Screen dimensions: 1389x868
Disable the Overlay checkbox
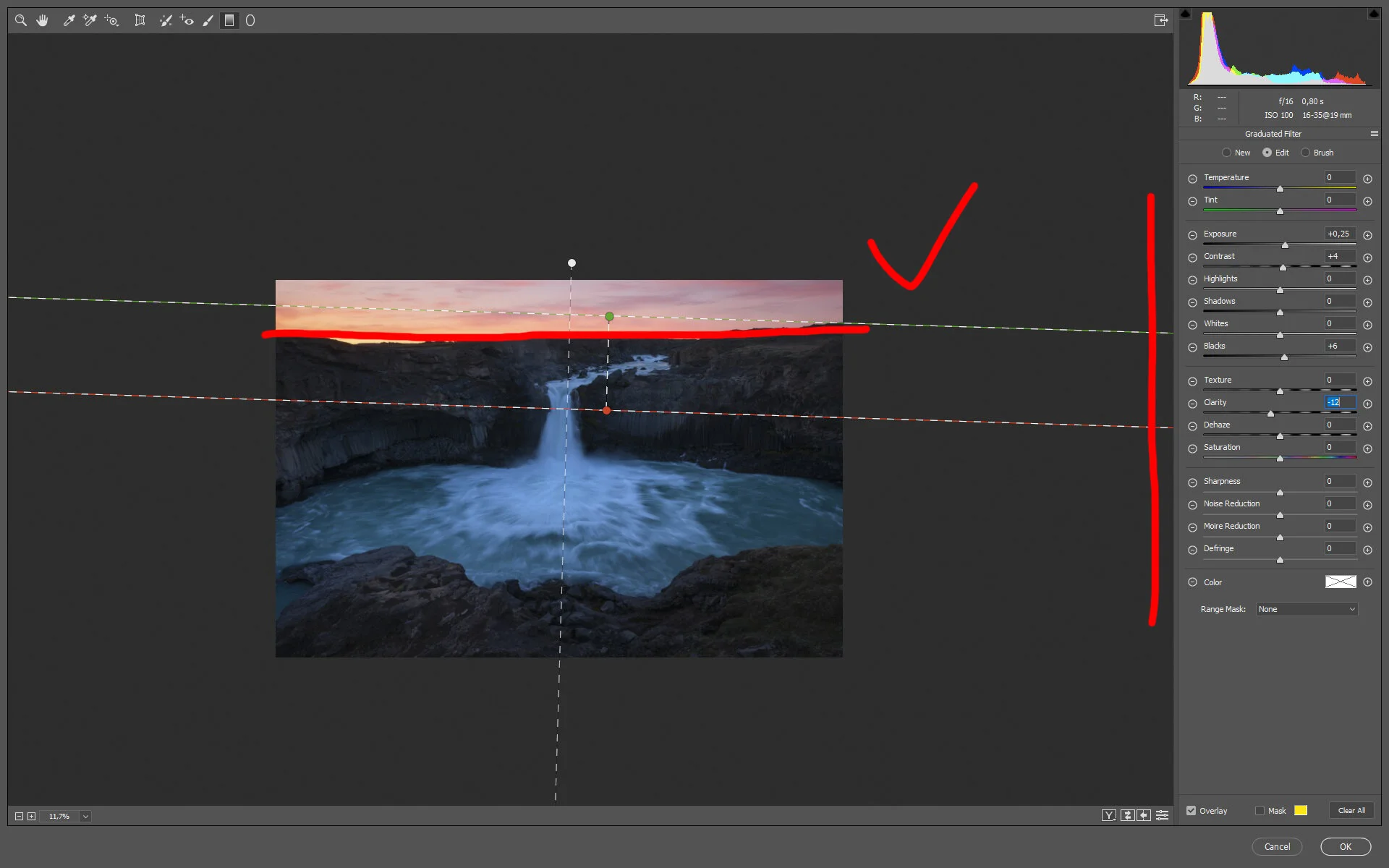pos(1192,810)
